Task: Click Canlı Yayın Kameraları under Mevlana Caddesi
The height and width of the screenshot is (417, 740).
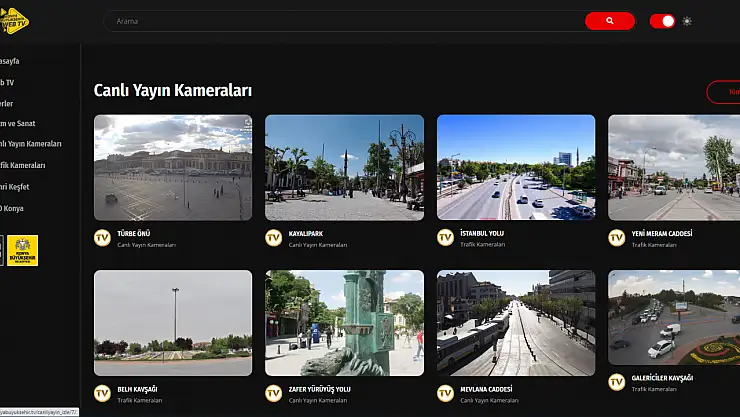Action: 489,400
